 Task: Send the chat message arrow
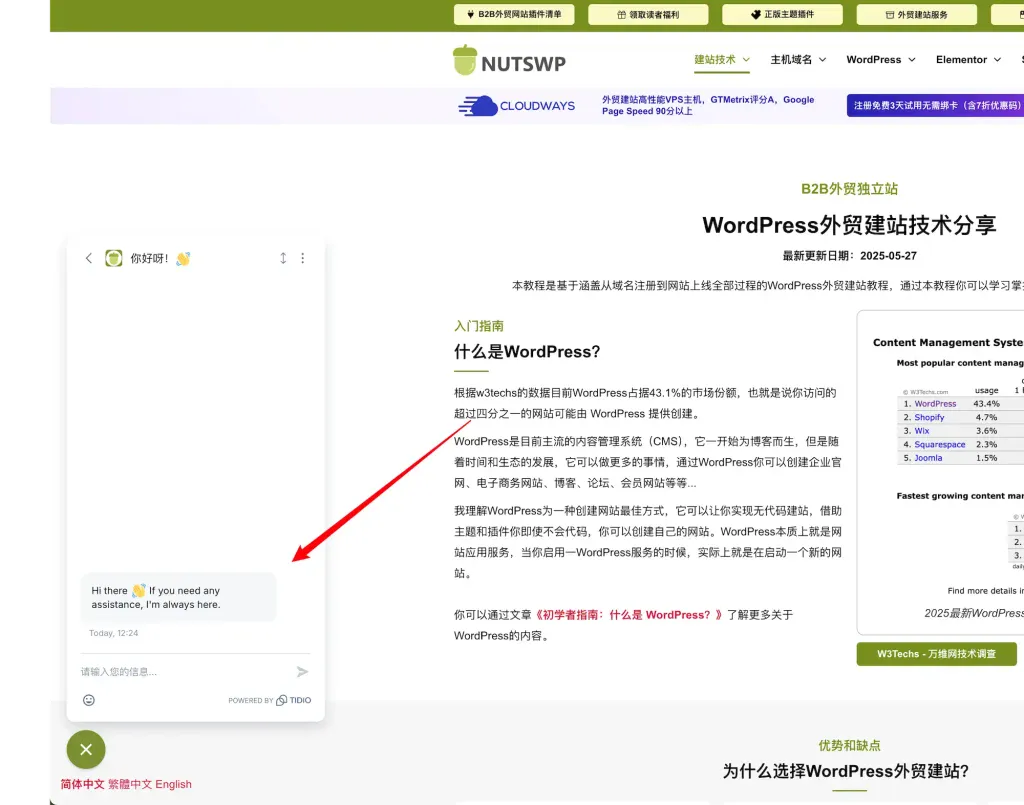click(302, 671)
